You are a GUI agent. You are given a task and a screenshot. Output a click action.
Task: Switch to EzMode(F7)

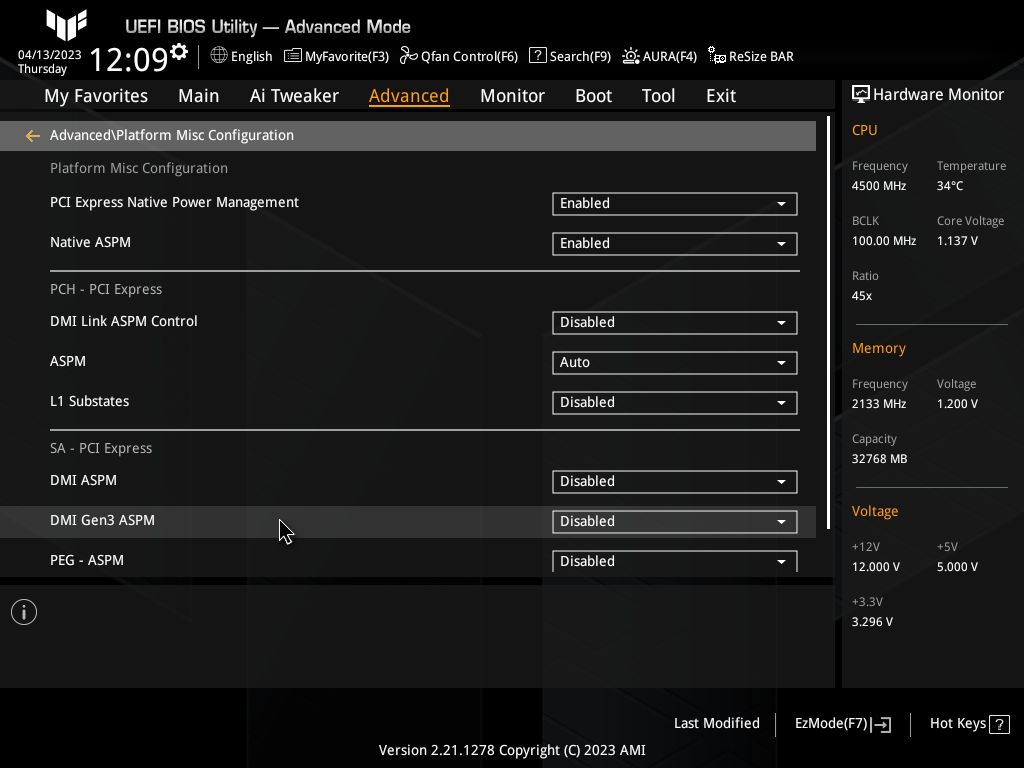click(x=842, y=724)
